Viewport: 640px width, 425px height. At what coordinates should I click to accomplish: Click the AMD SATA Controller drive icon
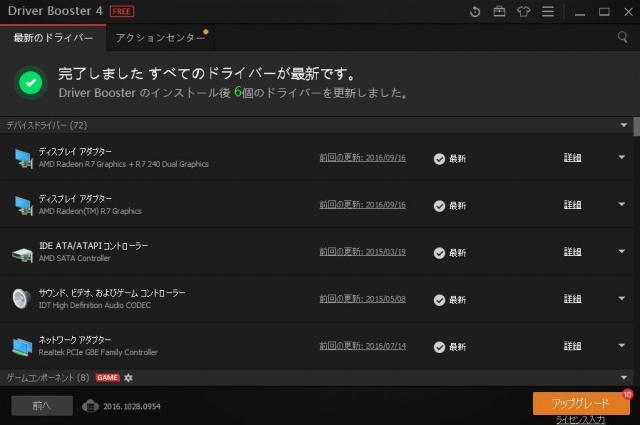[x=22, y=255]
